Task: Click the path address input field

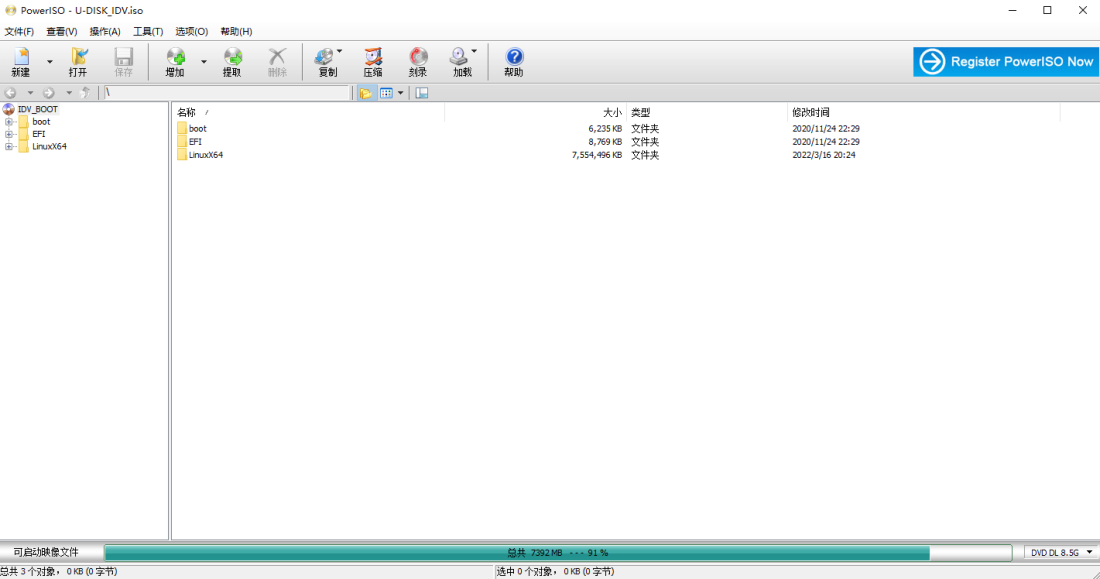Action: pos(226,93)
